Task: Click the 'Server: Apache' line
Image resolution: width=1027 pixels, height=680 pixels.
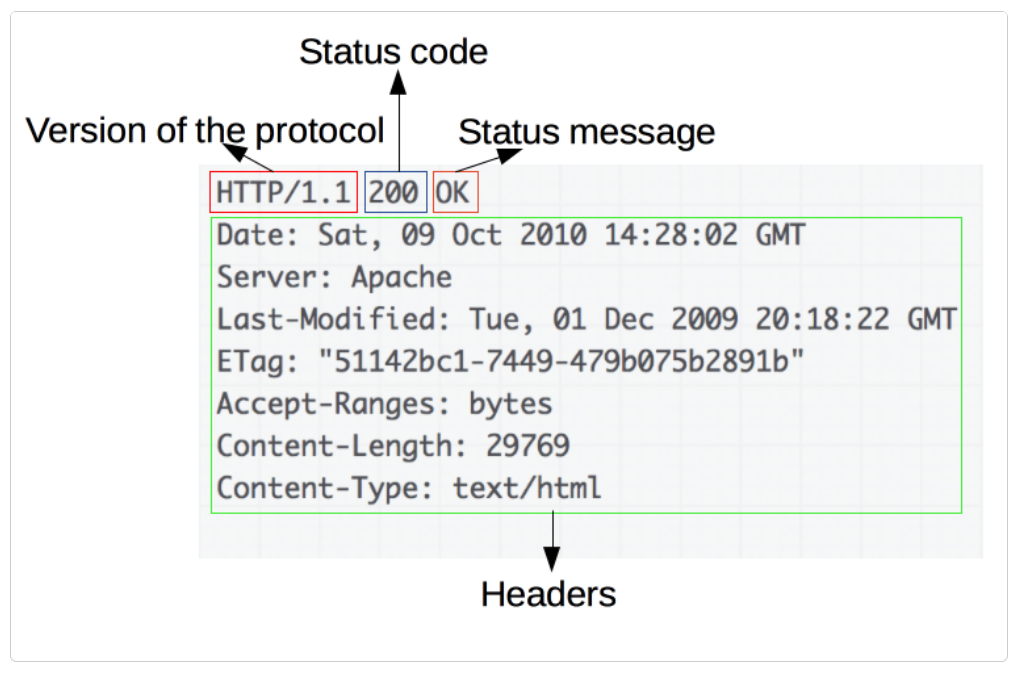Action: tap(334, 277)
